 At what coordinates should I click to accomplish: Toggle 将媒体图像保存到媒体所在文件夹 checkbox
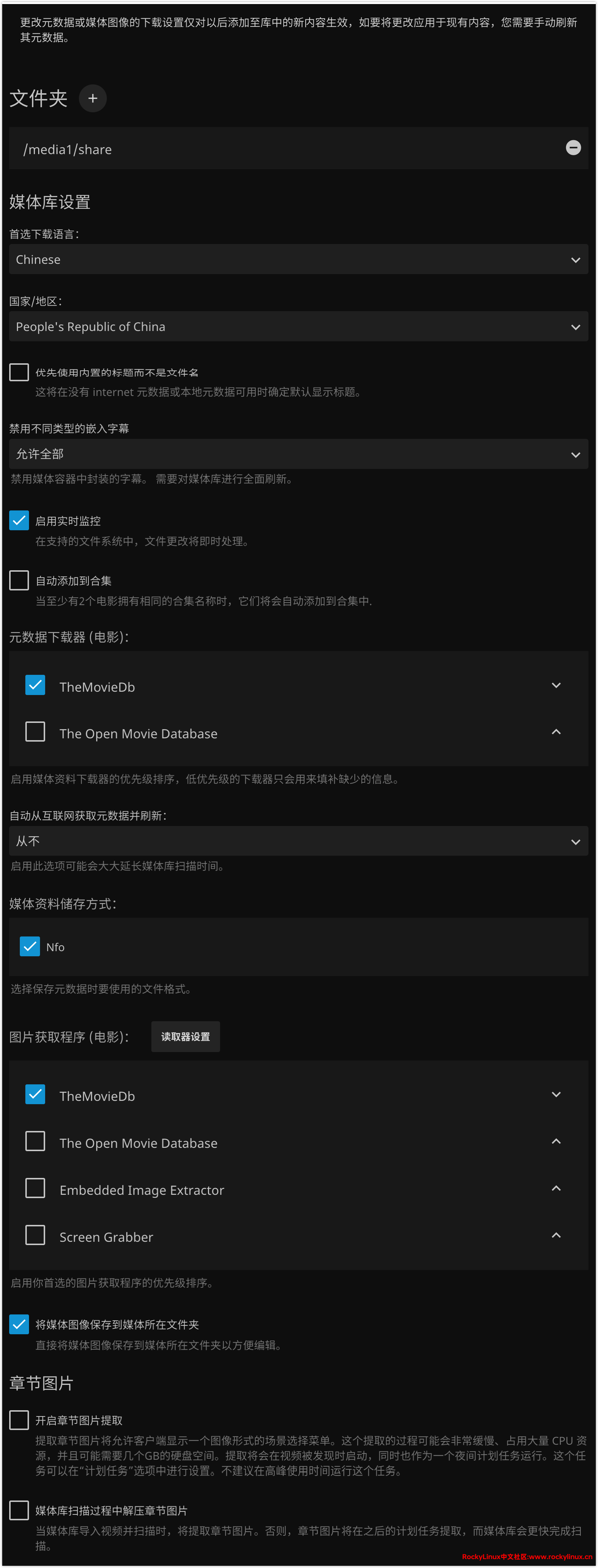click(19, 1324)
